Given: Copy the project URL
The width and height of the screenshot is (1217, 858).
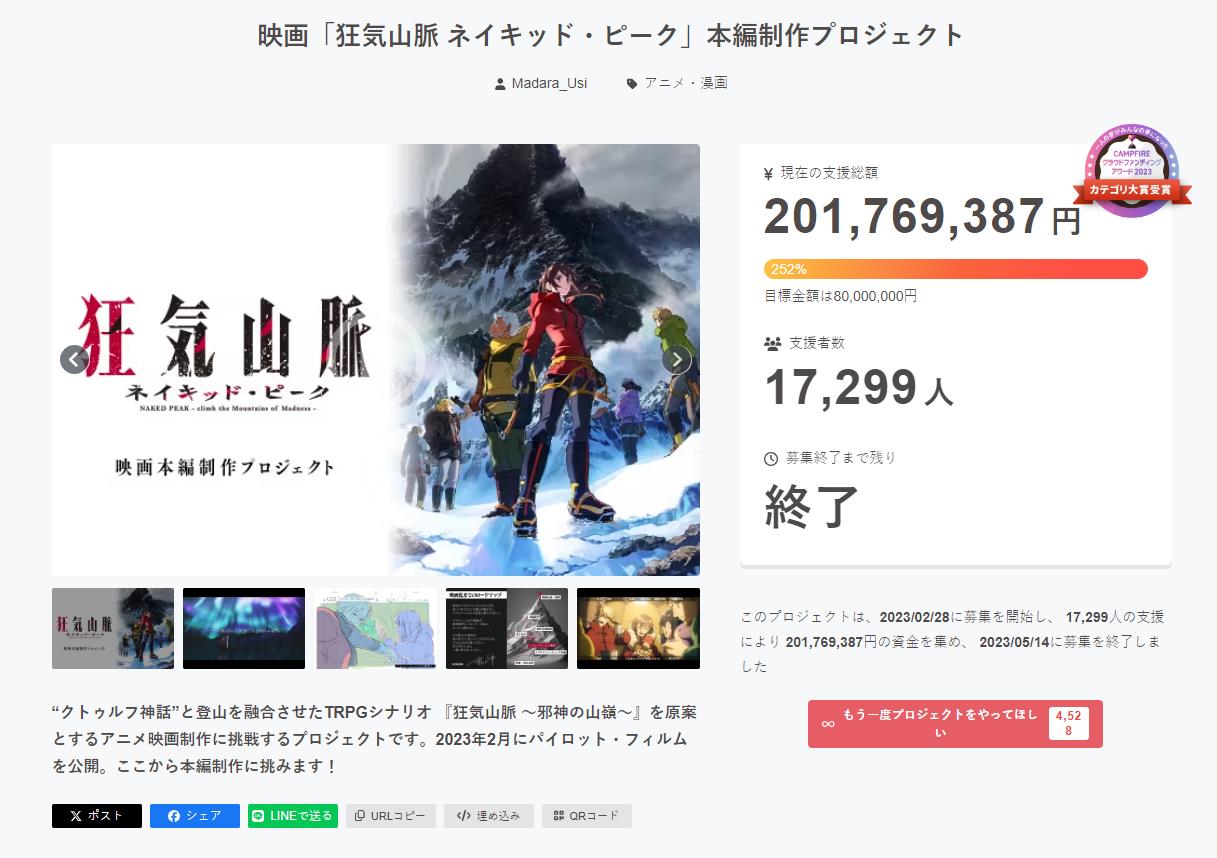Looking at the screenshot, I should [391, 816].
